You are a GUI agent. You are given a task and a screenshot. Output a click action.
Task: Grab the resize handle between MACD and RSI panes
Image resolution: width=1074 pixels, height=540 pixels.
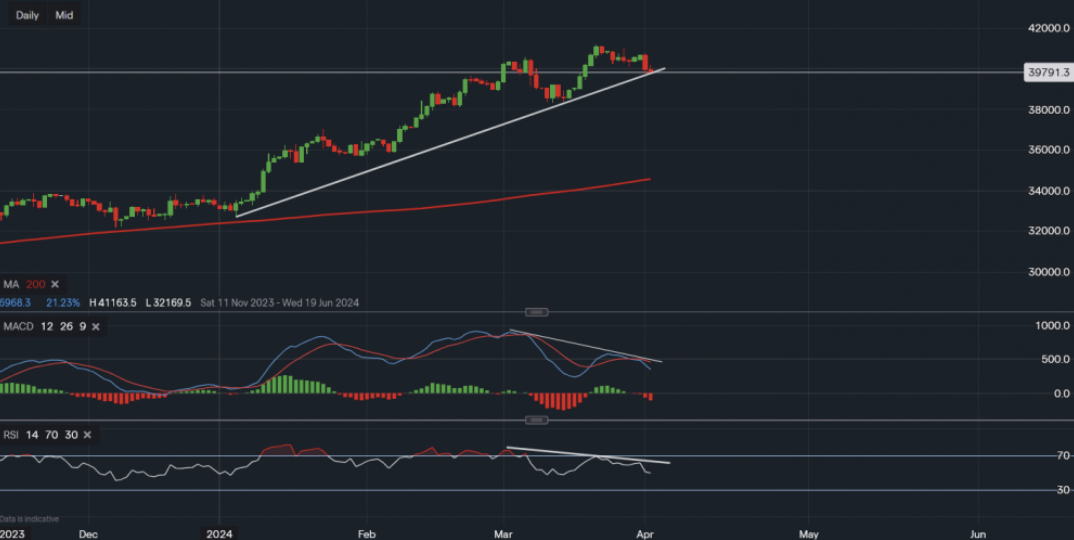point(537,420)
